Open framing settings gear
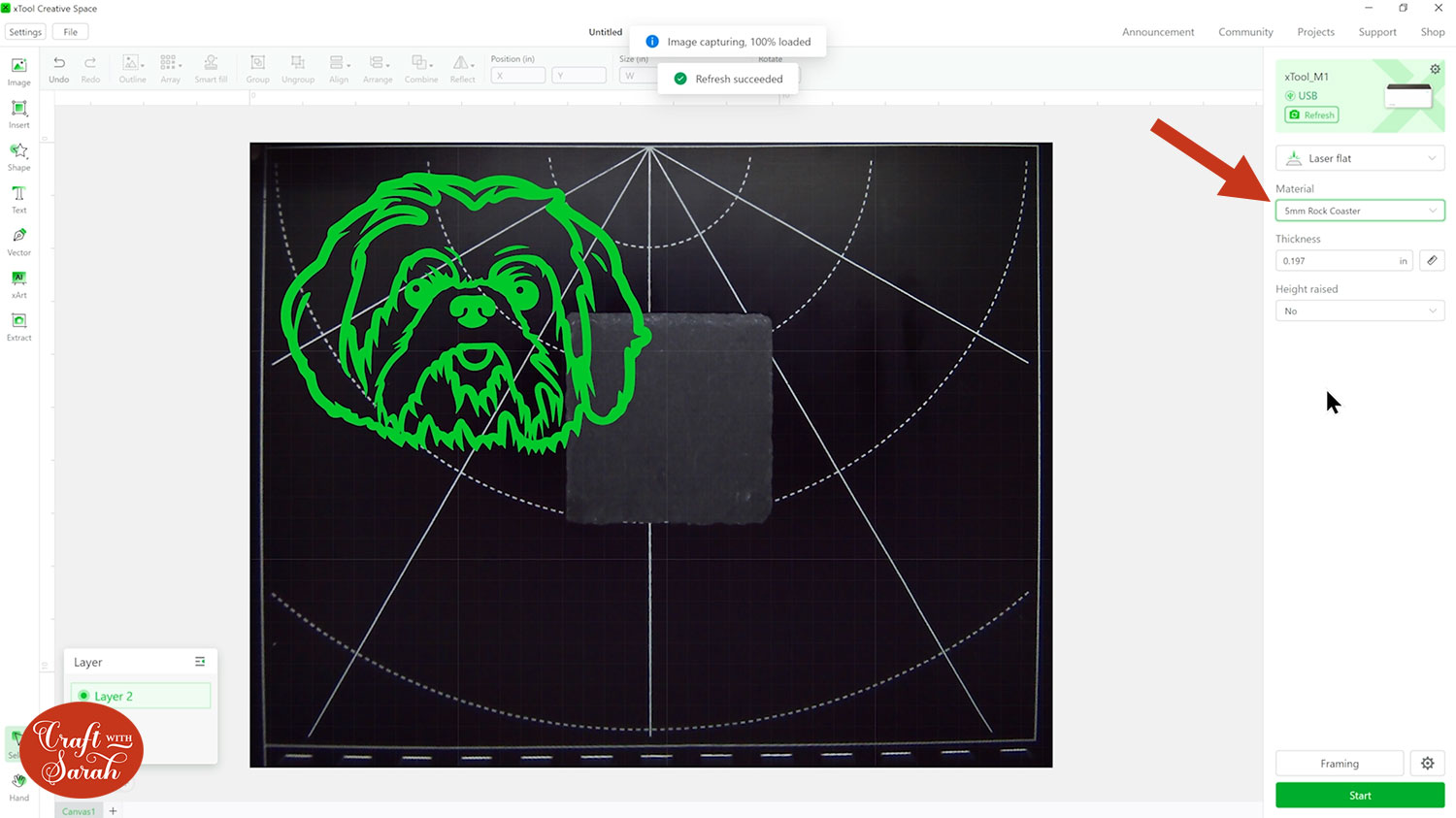 (1428, 763)
